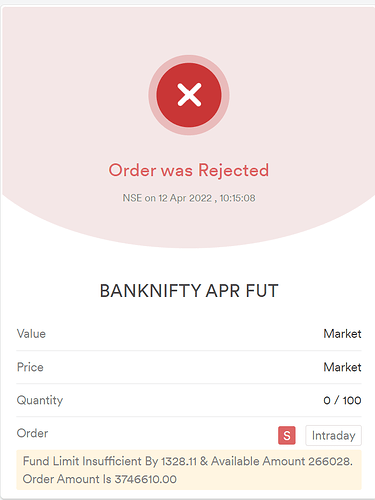Click the date 12 Apr 2022
375x500 pixels.
pyautogui.click(x=185, y=198)
